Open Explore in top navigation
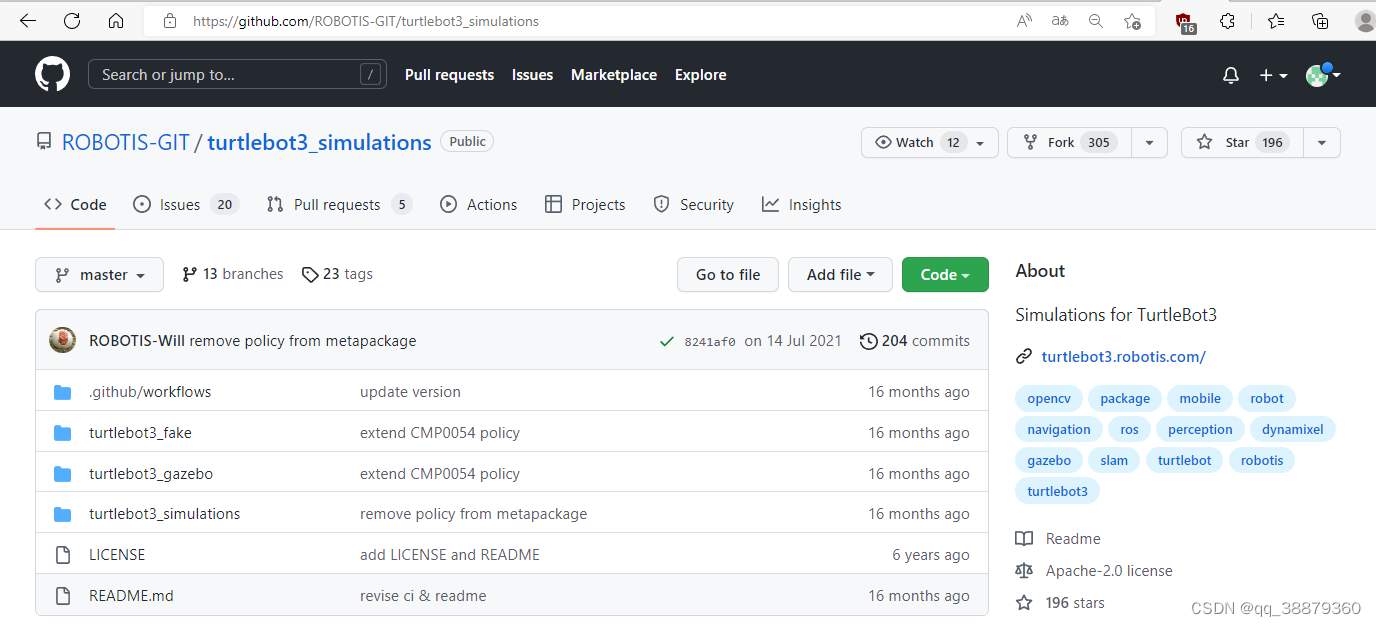The height and width of the screenshot is (626, 1376). click(700, 75)
